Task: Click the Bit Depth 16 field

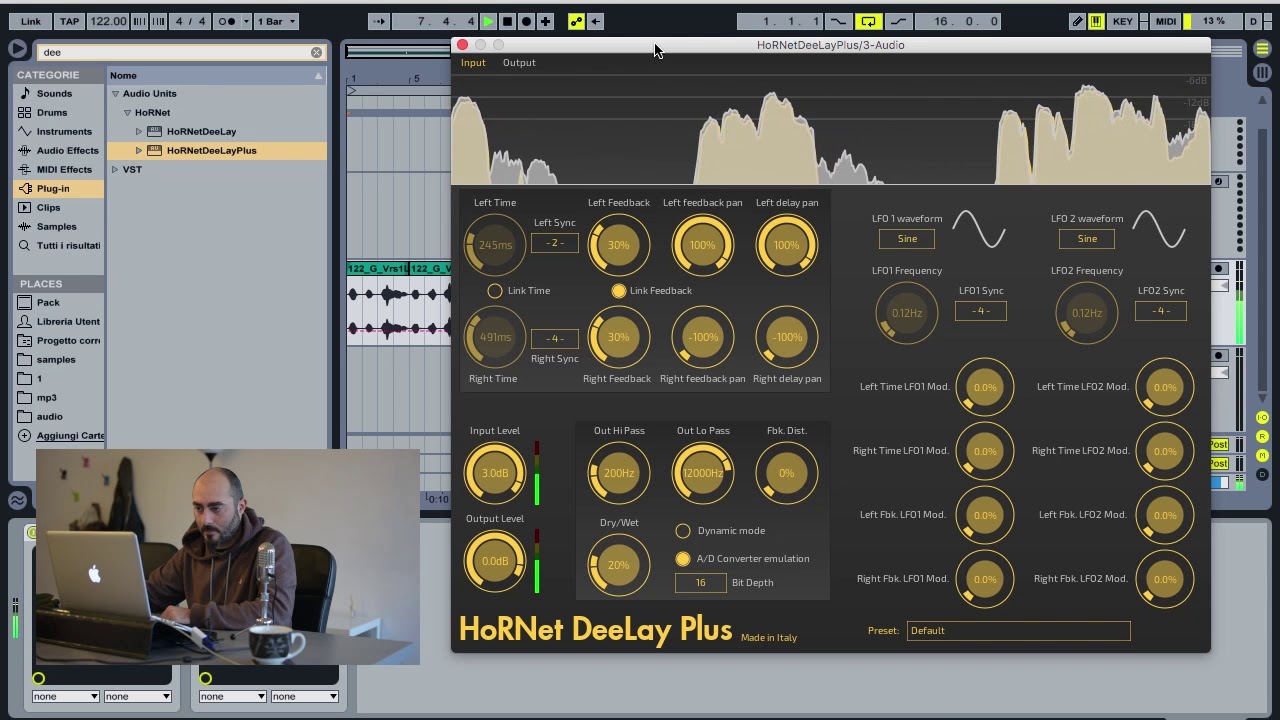Action: click(701, 583)
